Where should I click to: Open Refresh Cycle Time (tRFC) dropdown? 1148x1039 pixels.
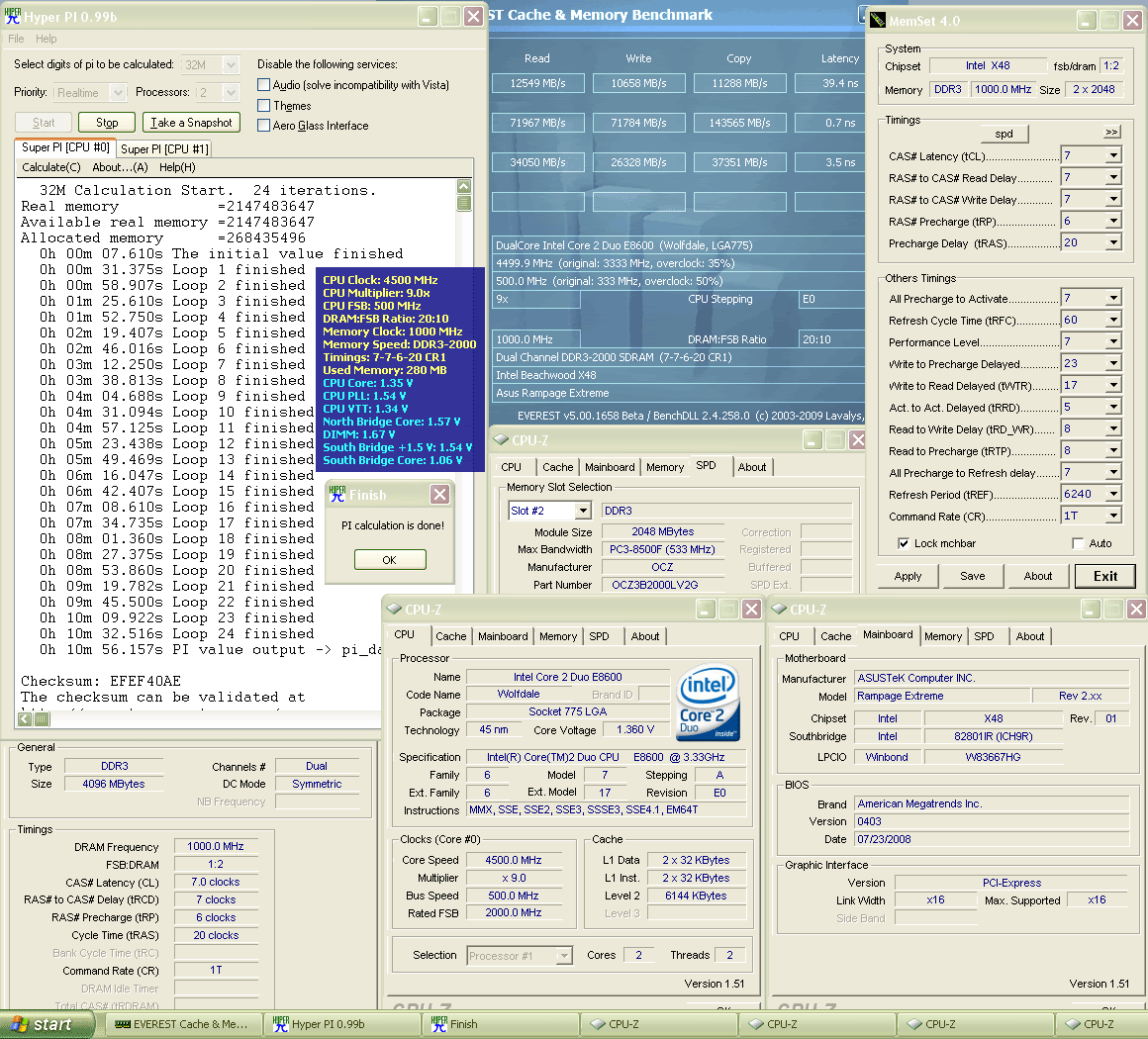pyautogui.click(x=1112, y=320)
